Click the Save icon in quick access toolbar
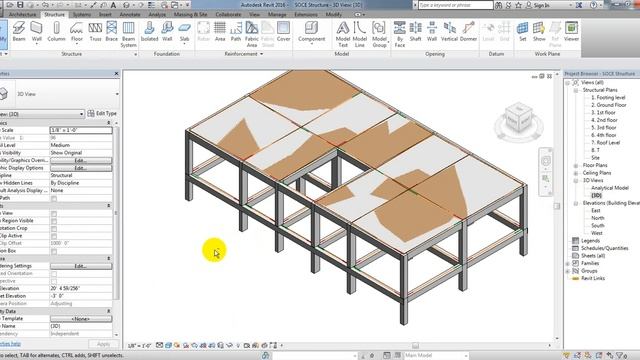The image size is (640, 360). click(20, 5)
